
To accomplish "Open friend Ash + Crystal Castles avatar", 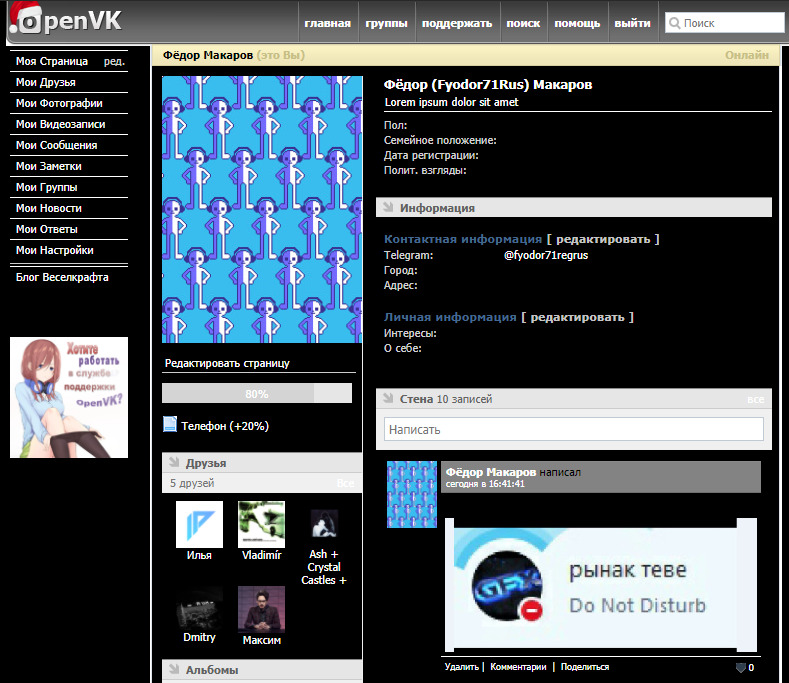I will click(x=324, y=523).
